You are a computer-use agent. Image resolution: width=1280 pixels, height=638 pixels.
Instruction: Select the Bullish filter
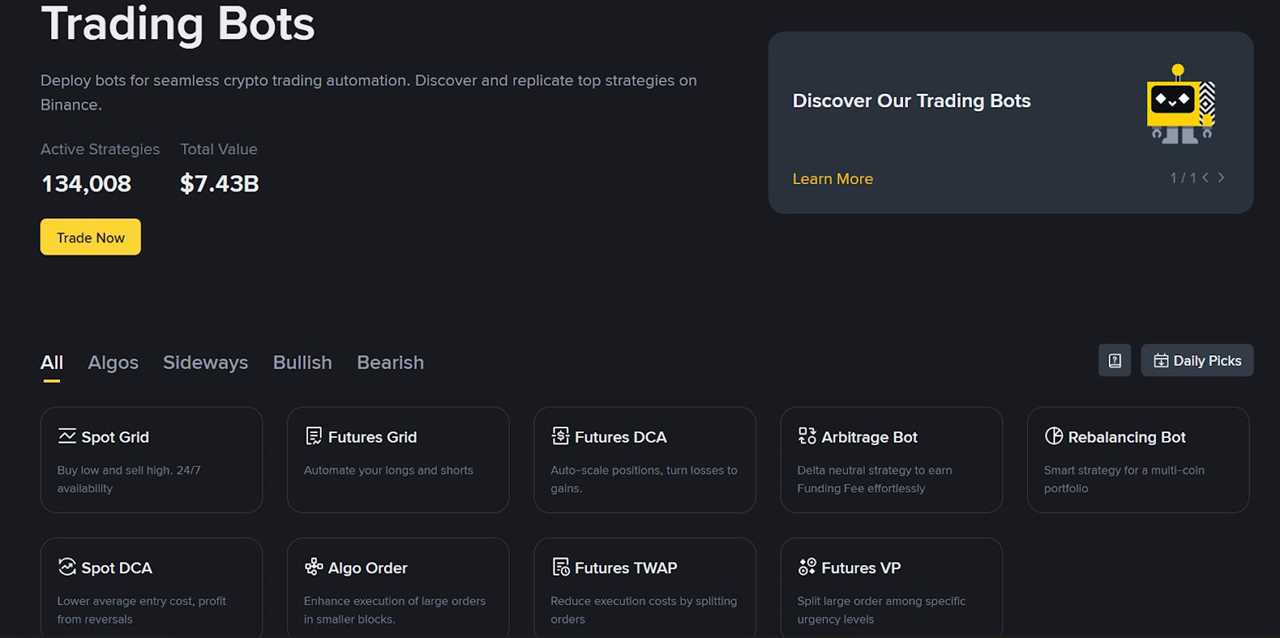(302, 362)
